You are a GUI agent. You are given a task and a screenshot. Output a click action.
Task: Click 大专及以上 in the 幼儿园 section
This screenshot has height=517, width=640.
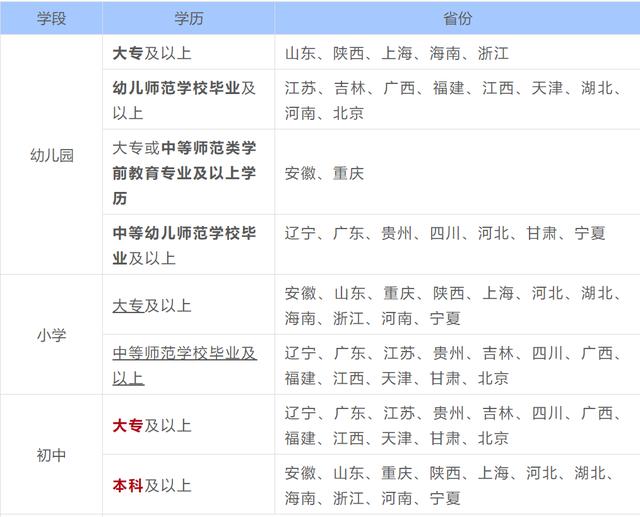(152, 53)
